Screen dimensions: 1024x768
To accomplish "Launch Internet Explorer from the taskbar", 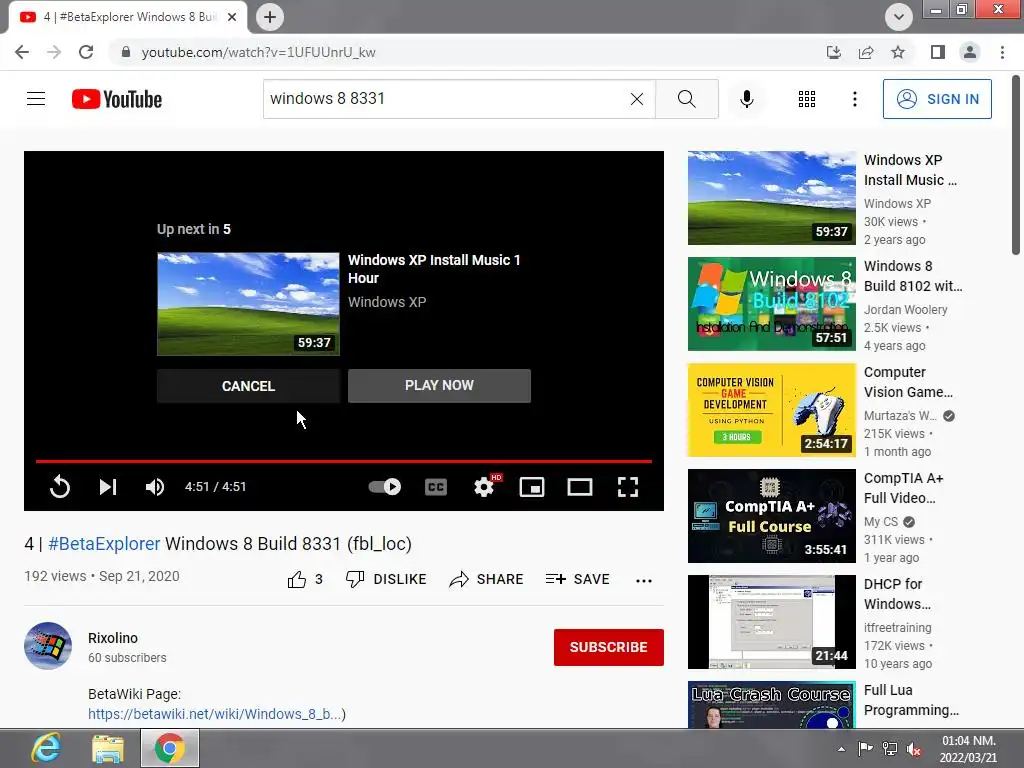I will click(46, 748).
